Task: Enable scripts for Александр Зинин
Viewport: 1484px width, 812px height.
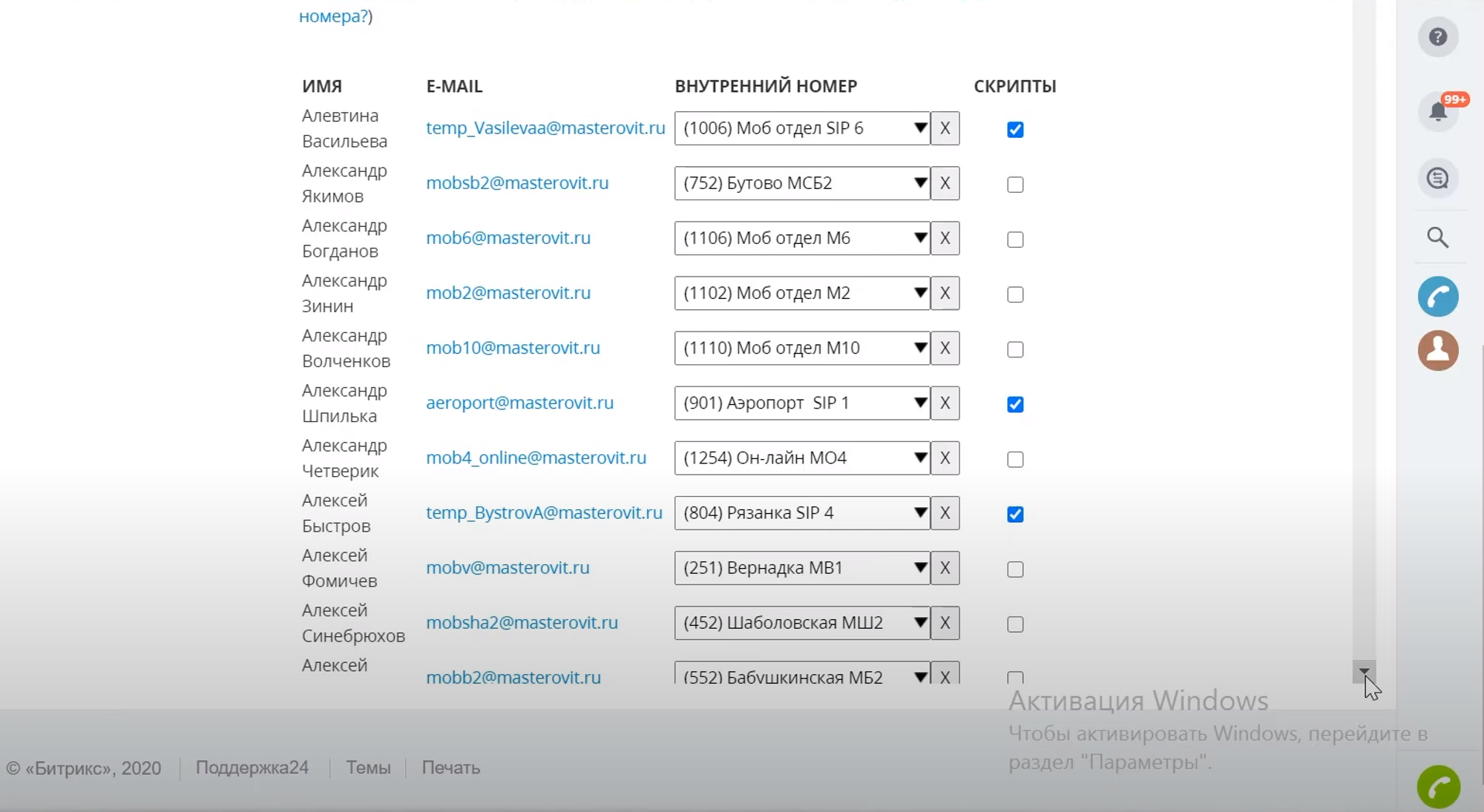Action: click(x=1015, y=294)
